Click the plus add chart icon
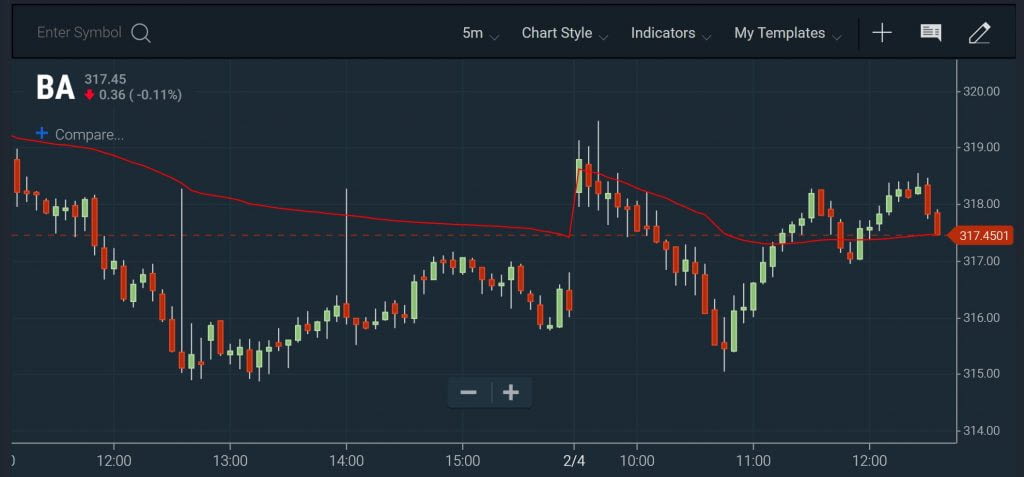Screen dimensions: 1024x477 tap(882, 33)
